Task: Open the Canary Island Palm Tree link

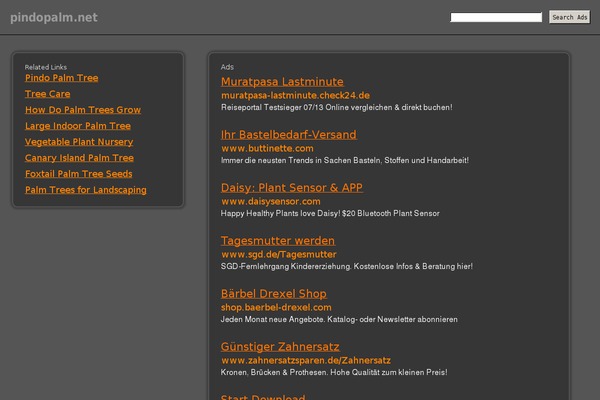Action: coord(79,158)
